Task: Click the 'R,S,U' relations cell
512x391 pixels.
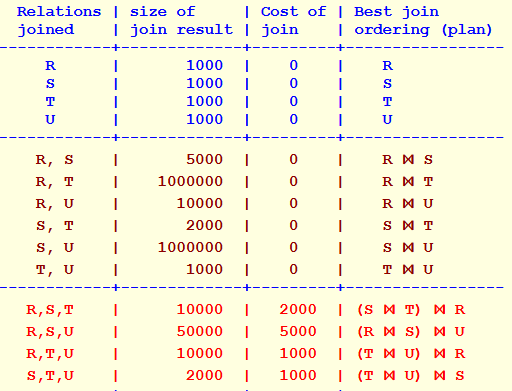Action: pos(50,332)
